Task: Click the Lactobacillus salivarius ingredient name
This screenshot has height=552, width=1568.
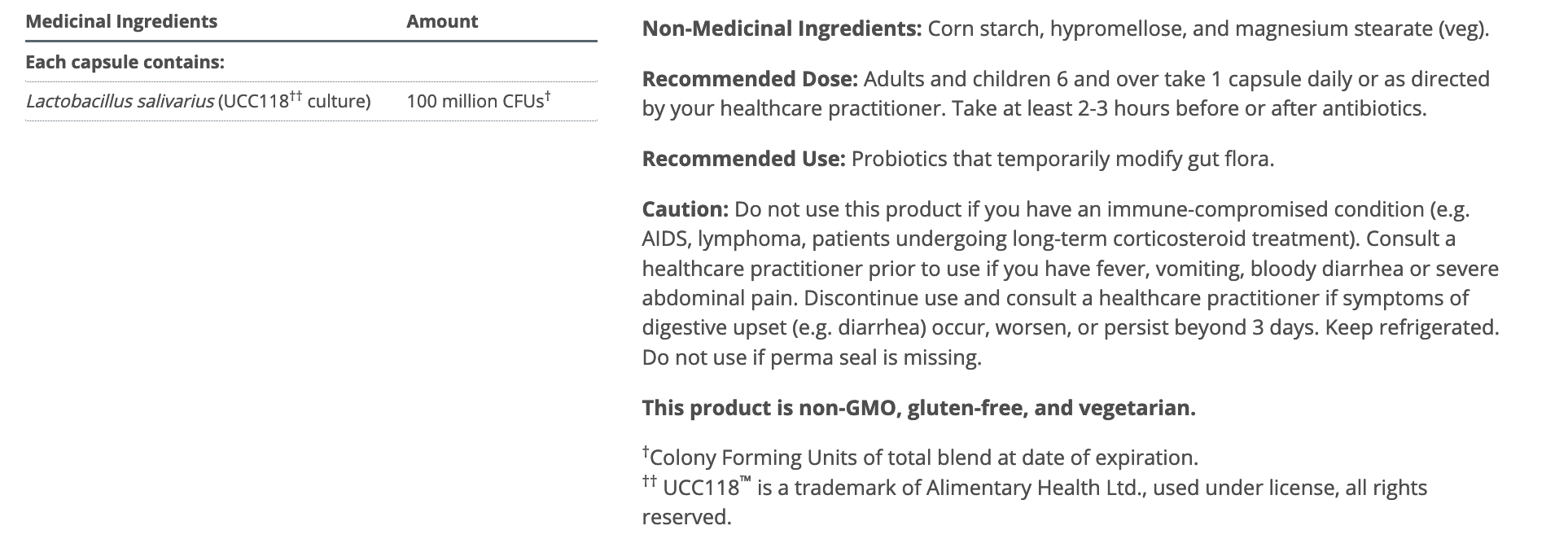Action: pos(120,101)
